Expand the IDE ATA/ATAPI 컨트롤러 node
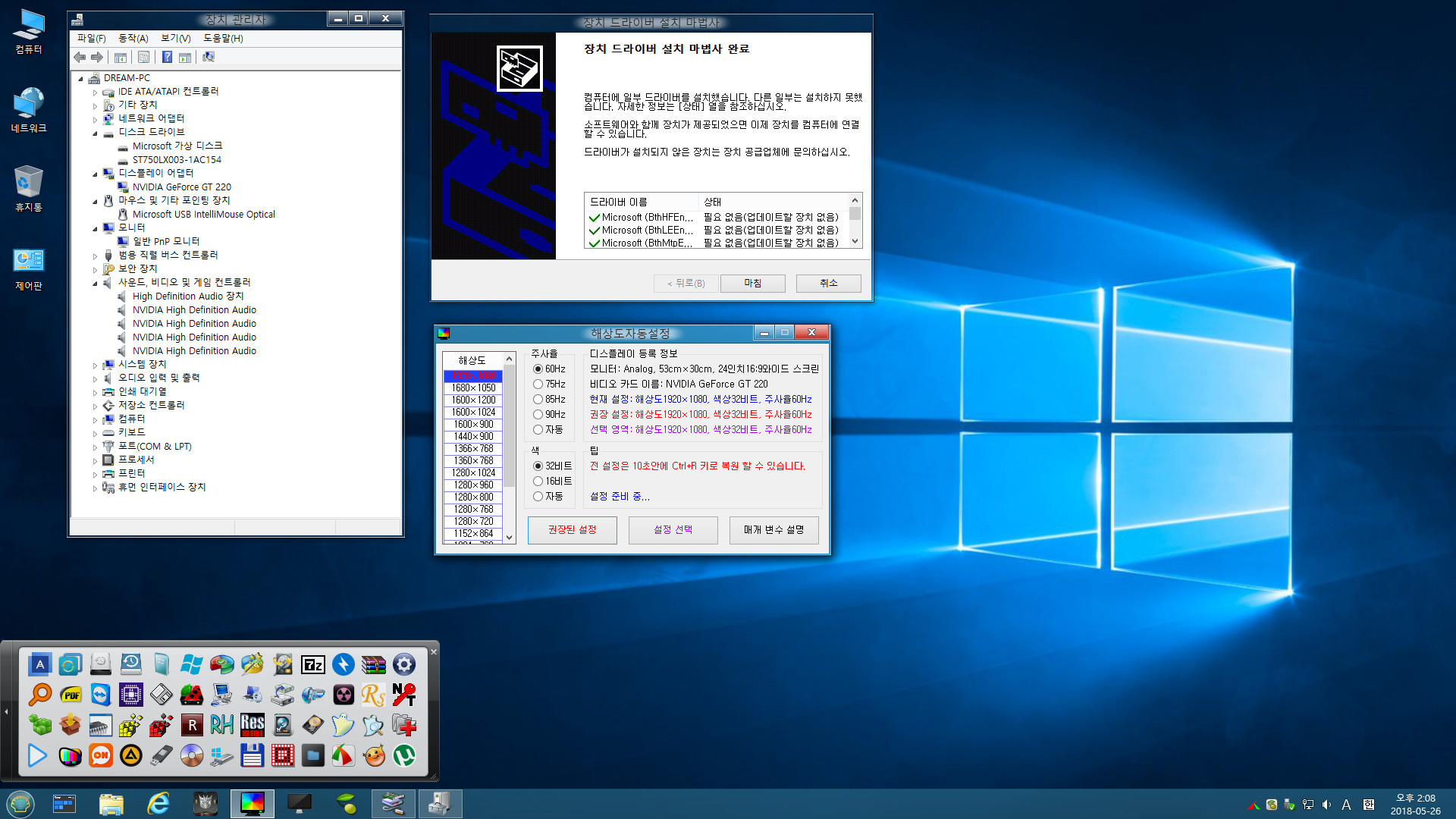 tap(95, 93)
